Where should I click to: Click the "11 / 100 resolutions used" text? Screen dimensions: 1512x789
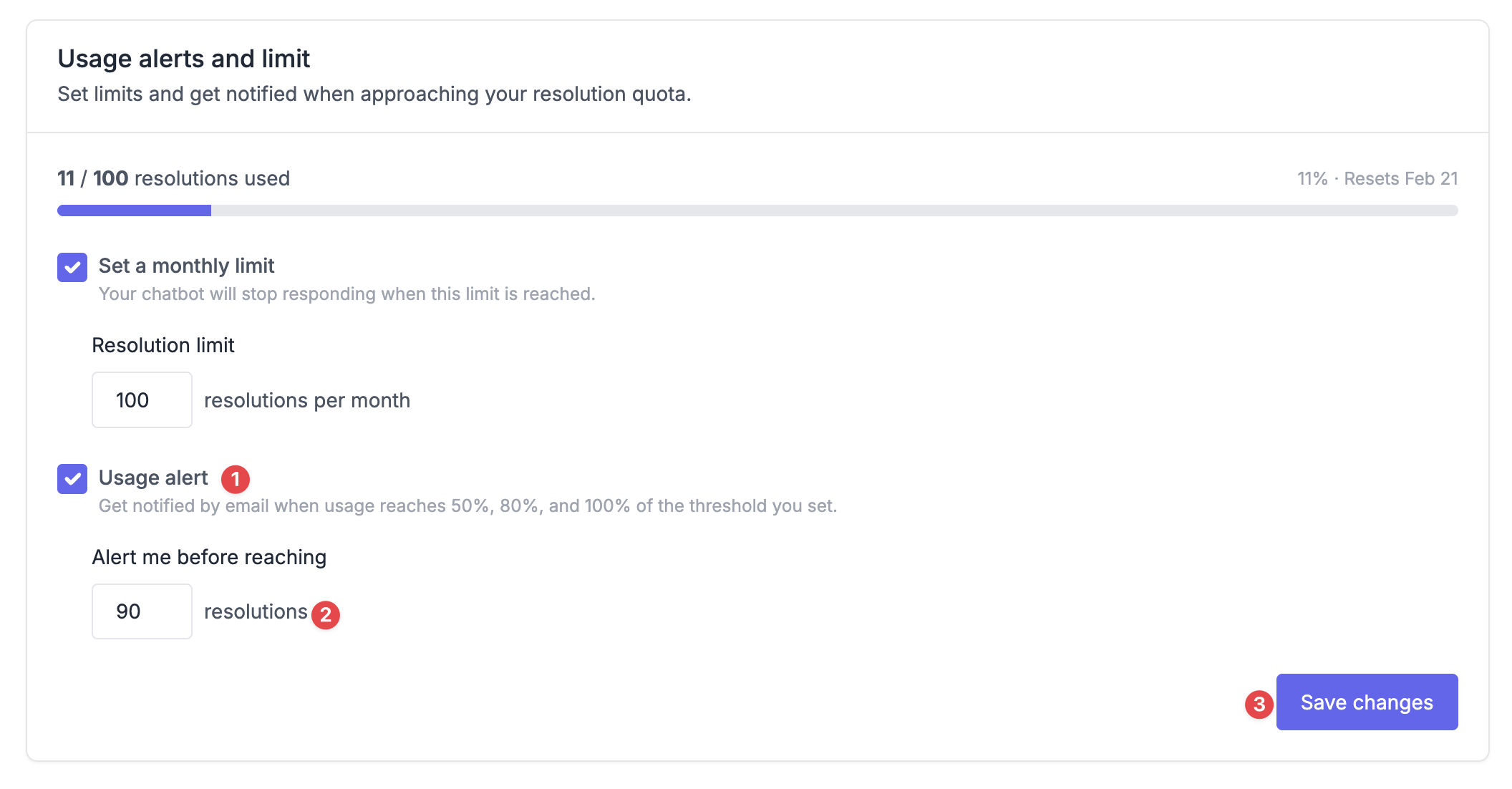[173, 178]
